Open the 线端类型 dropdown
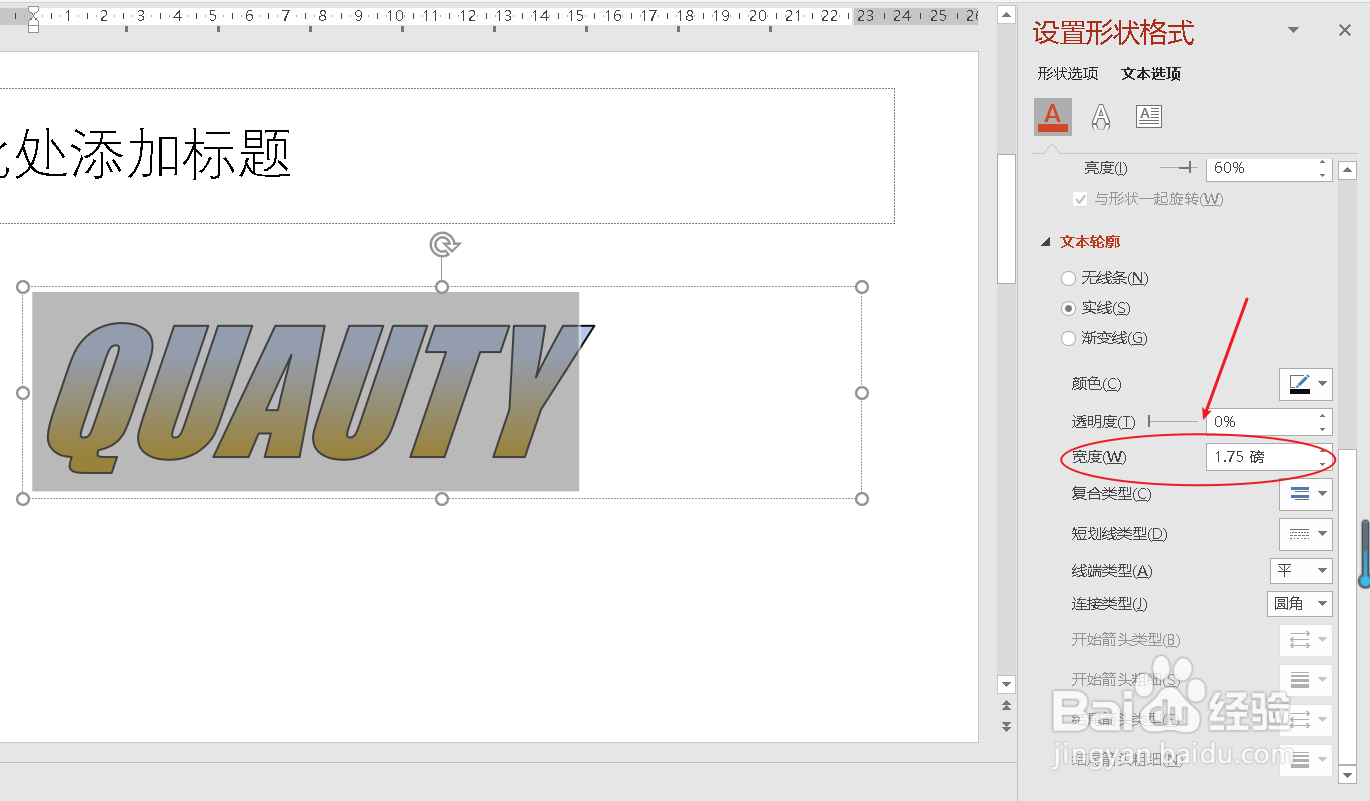 [x=1301, y=571]
